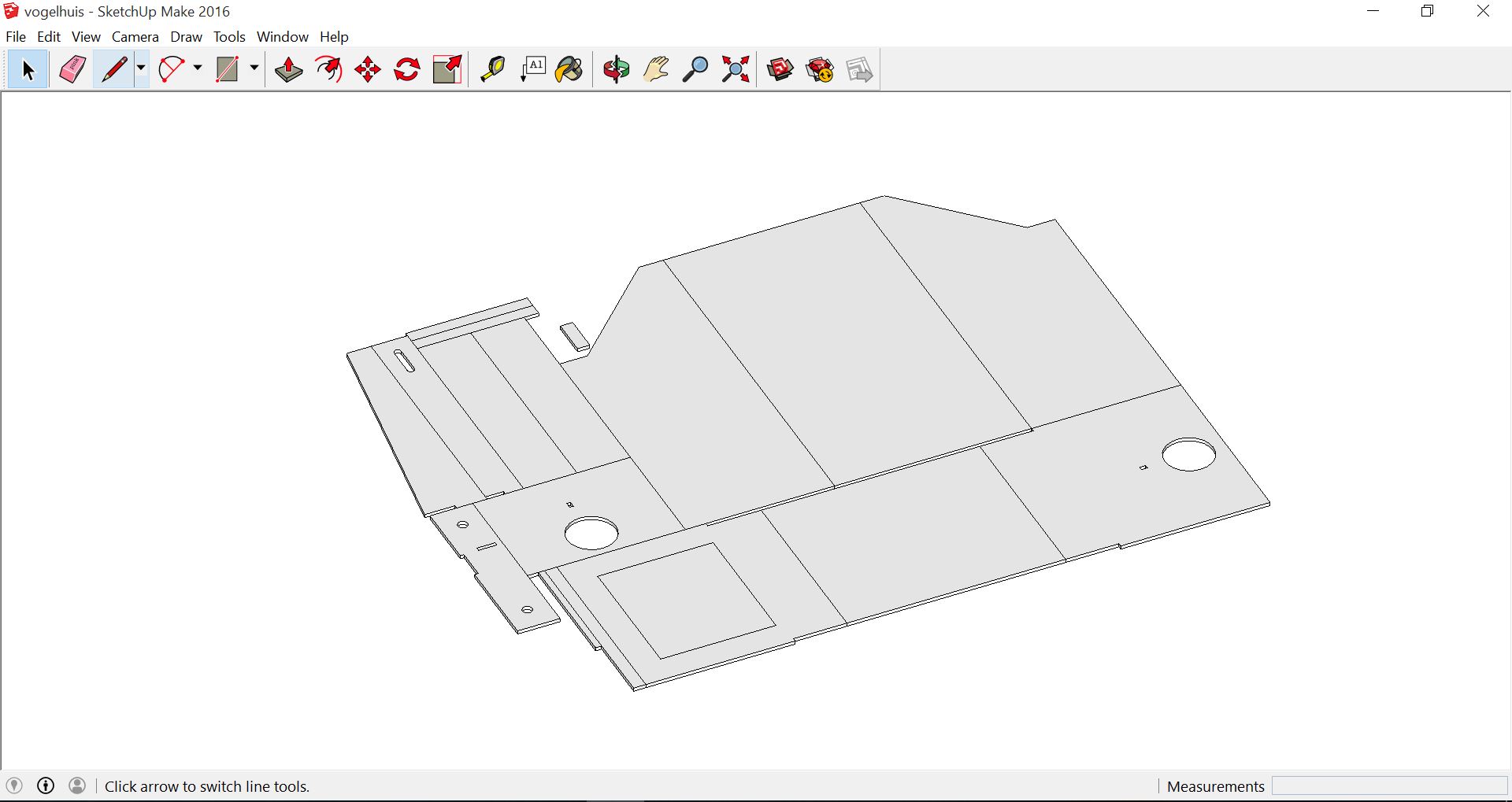Open the arc tools dropdown arrow
The image size is (1512, 802).
(x=198, y=69)
